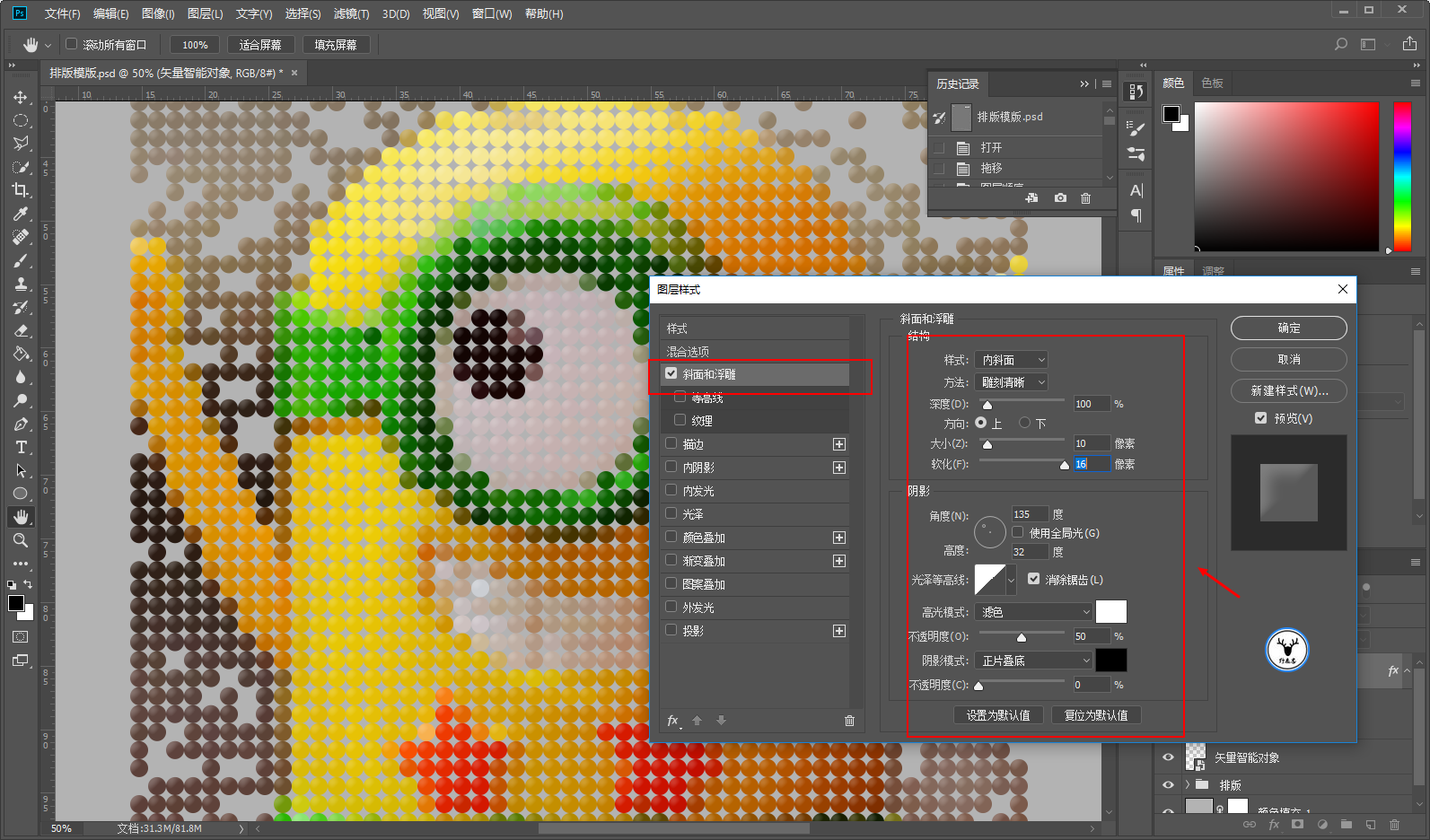The image size is (1430, 840).
Task: Toggle the 预览(V) checkbox
Action: pyautogui.click(x=1260, y=418)
